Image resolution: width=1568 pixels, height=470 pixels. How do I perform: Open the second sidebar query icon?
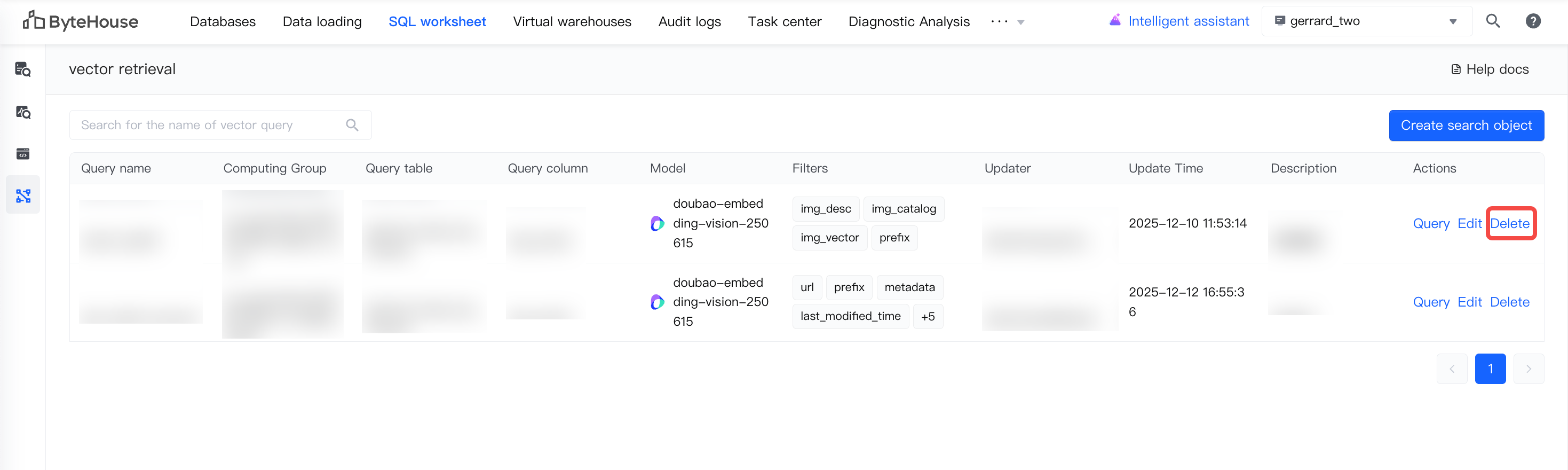tap(23, 112)
